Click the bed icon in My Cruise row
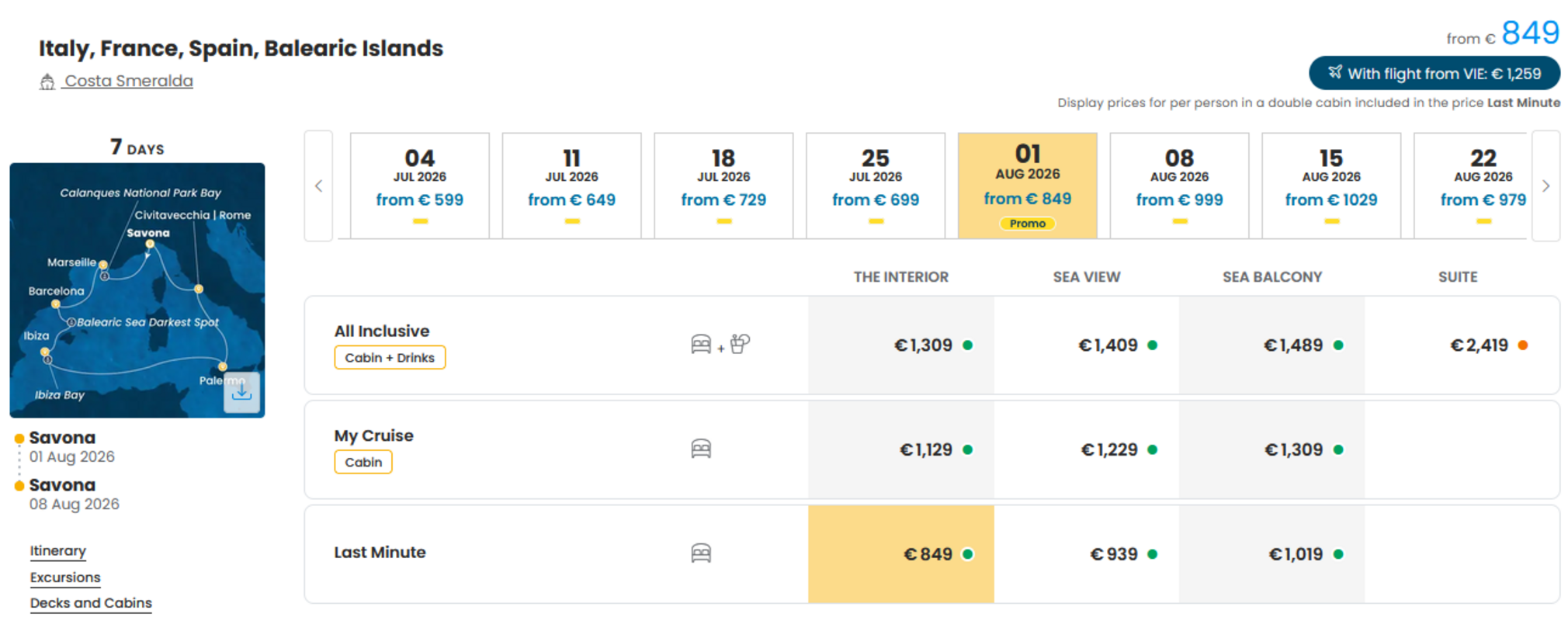This screenshot has width=1568, height=621. tap(701, 449)
